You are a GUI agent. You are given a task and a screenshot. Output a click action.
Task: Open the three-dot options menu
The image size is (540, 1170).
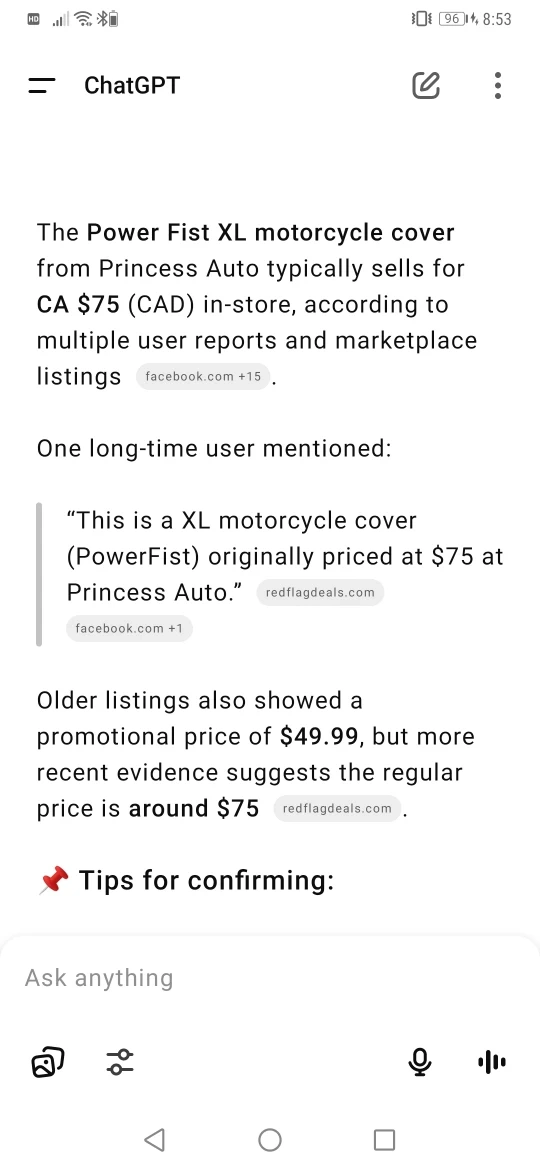[x=497, y=86]
